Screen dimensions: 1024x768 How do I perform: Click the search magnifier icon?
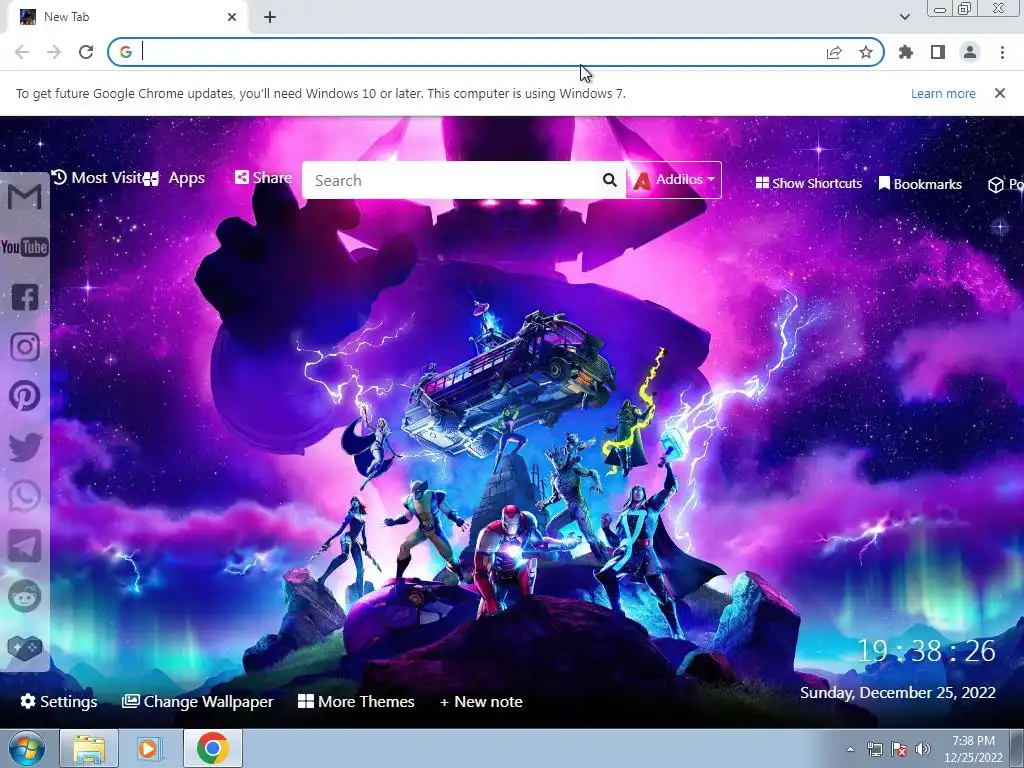609,180
